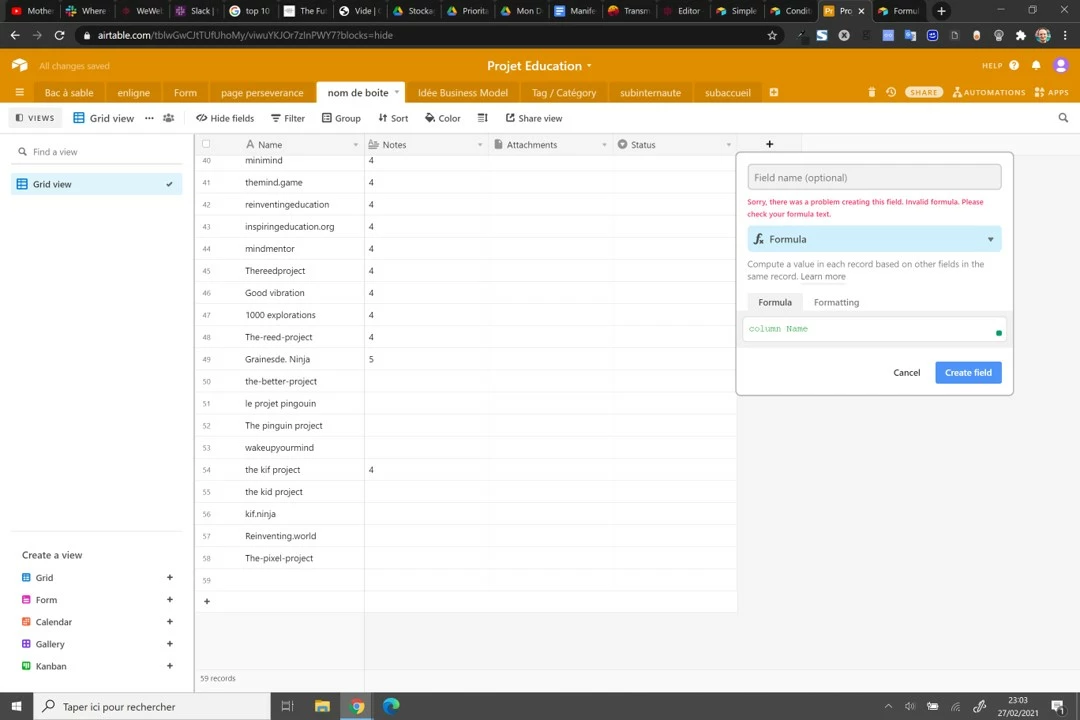This screenshot has width=1080, height=720.
Task: Add a new record row plus
Action: [x=207, y=601]
